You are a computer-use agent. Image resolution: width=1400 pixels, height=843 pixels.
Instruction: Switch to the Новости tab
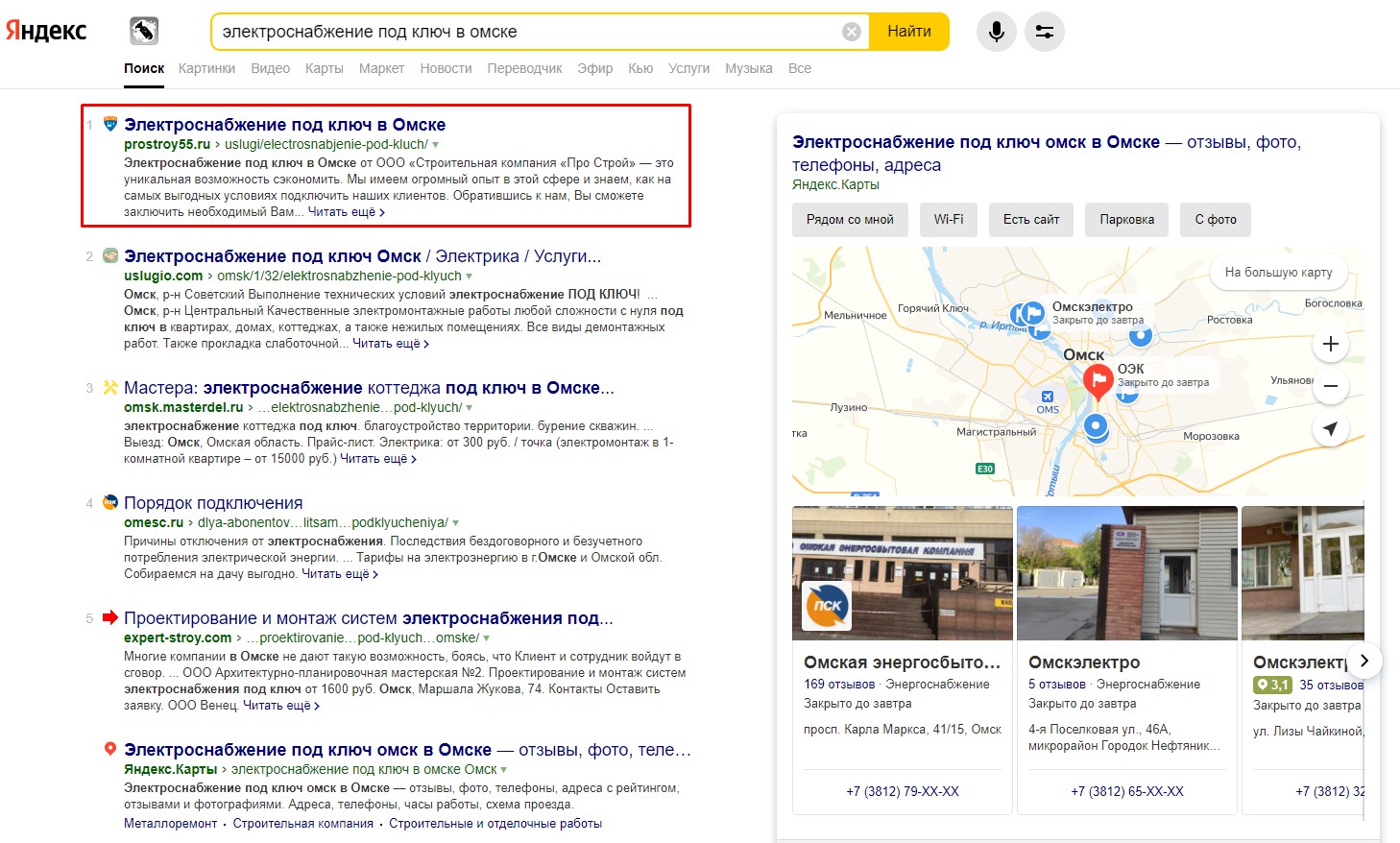[x=446, y=68]
